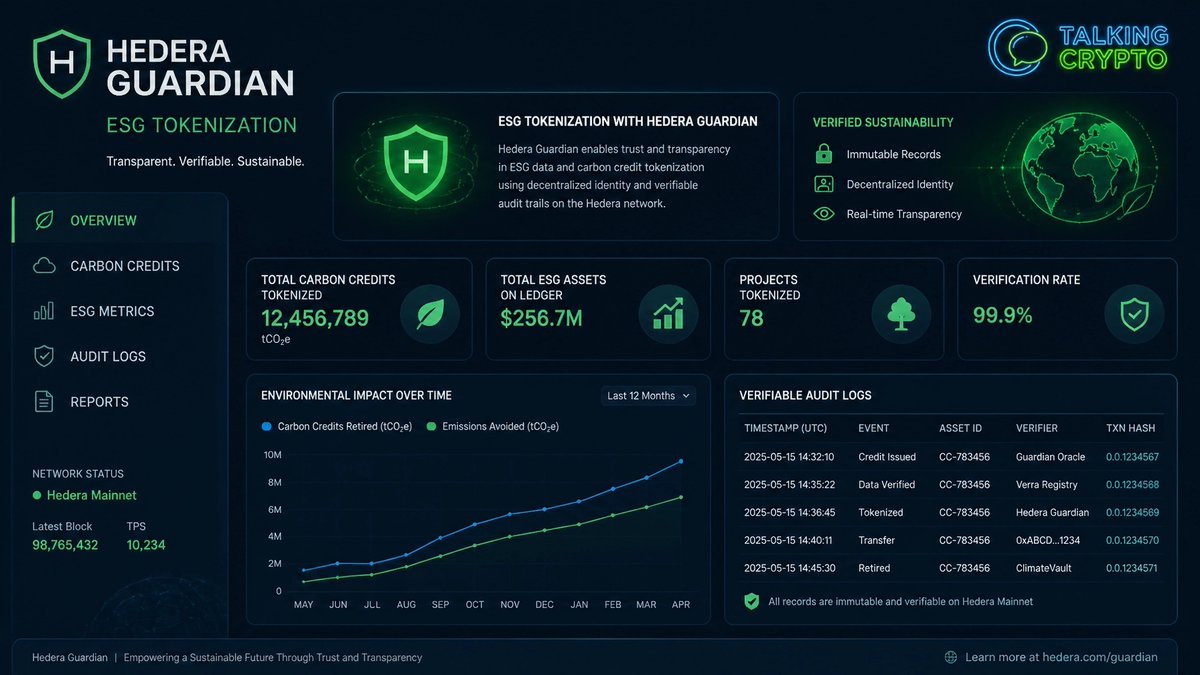Click the $256.7M ESG assets value

point(541,319)
